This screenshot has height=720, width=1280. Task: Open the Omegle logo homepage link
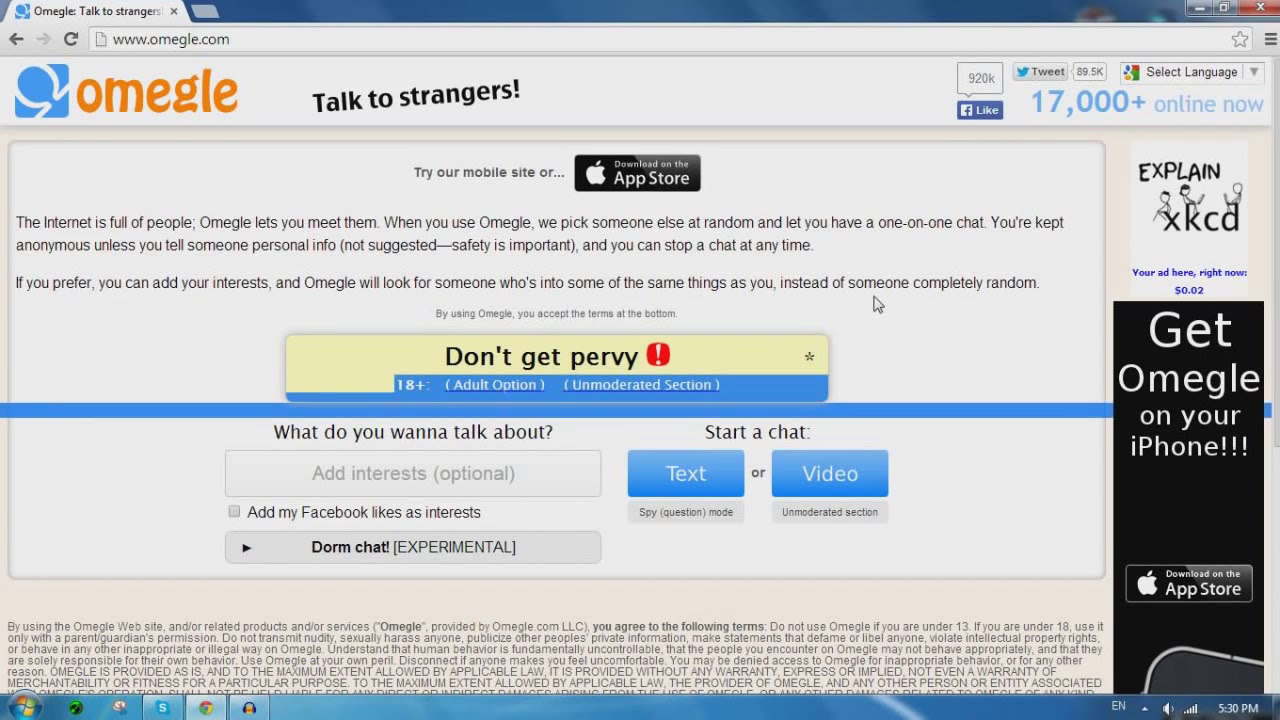[126, 92]
